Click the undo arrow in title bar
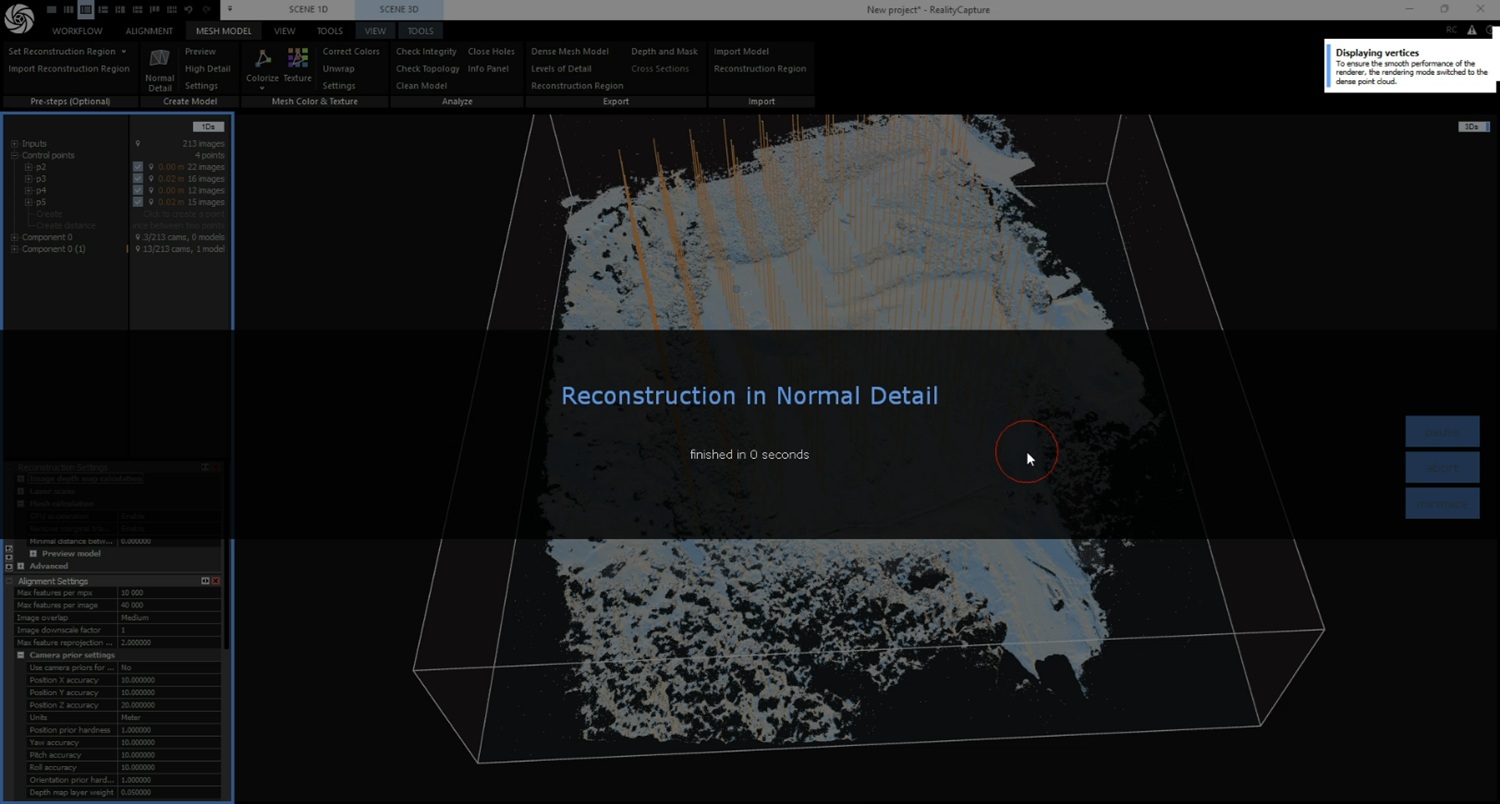The image size is (1500, 804). [x=188, y=9]
